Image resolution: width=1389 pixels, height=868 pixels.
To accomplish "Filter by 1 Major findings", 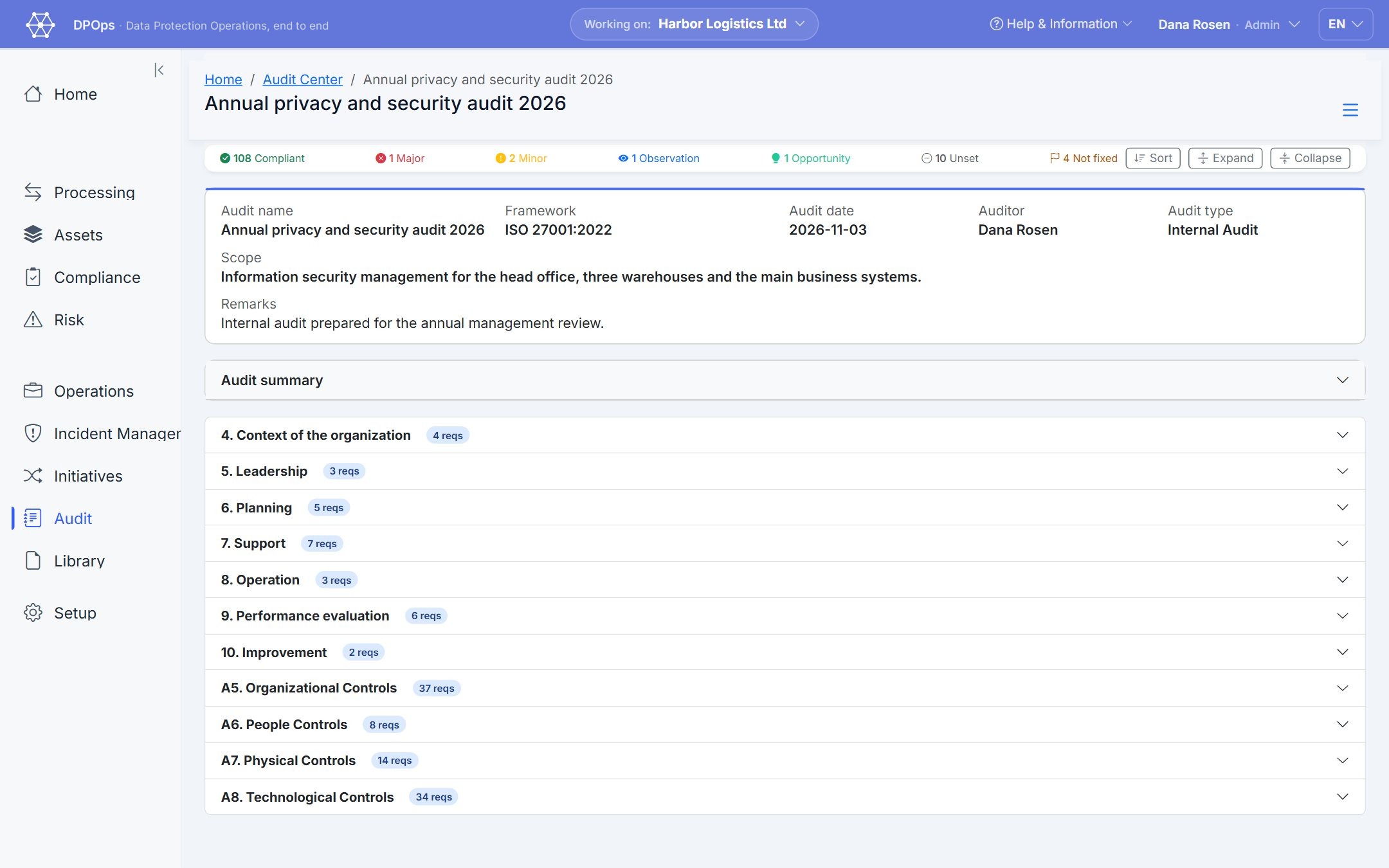I will pyautogui.click(x=399, y=158).
